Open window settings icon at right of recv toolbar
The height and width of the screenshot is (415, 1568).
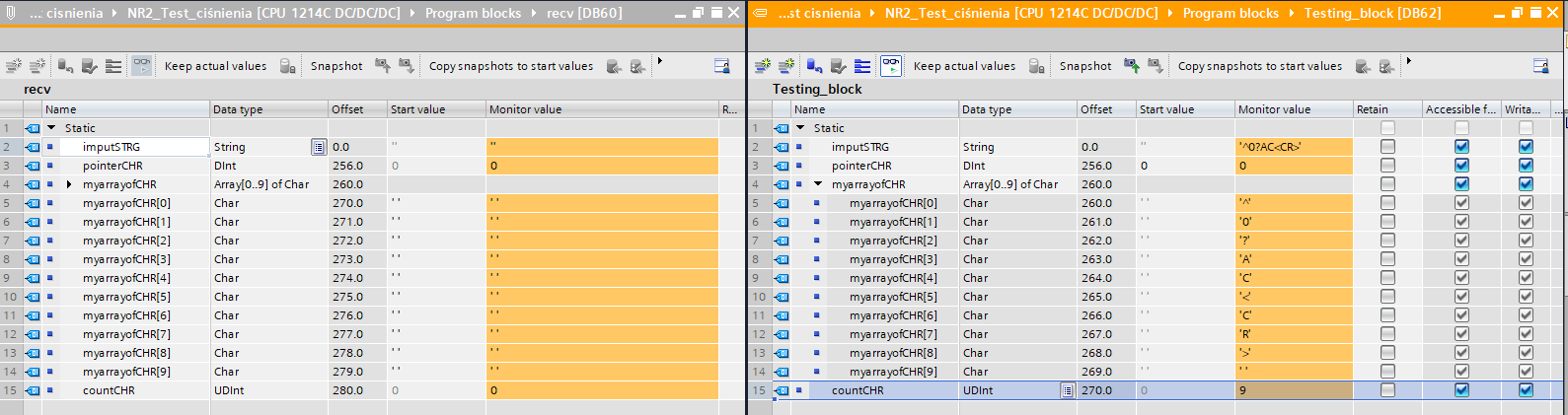721,66
